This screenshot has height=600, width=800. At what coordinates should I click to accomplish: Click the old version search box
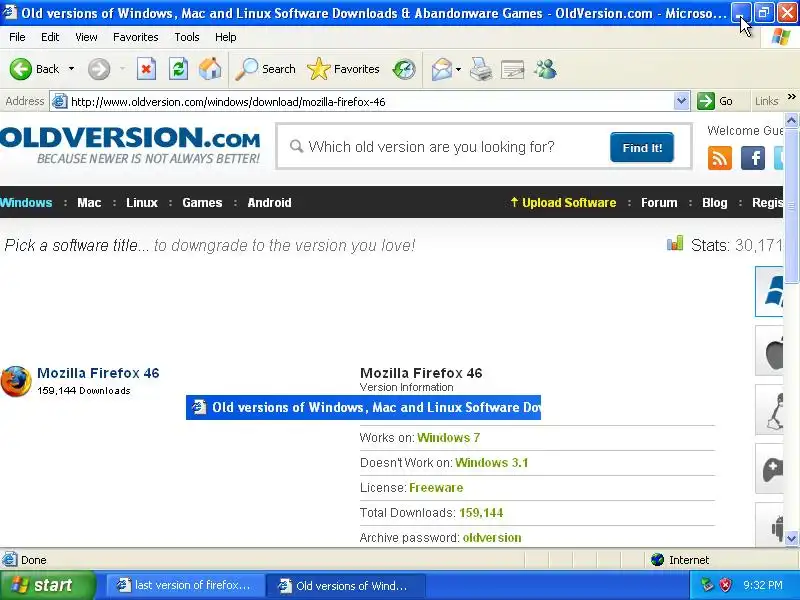(x=449, y=147)
